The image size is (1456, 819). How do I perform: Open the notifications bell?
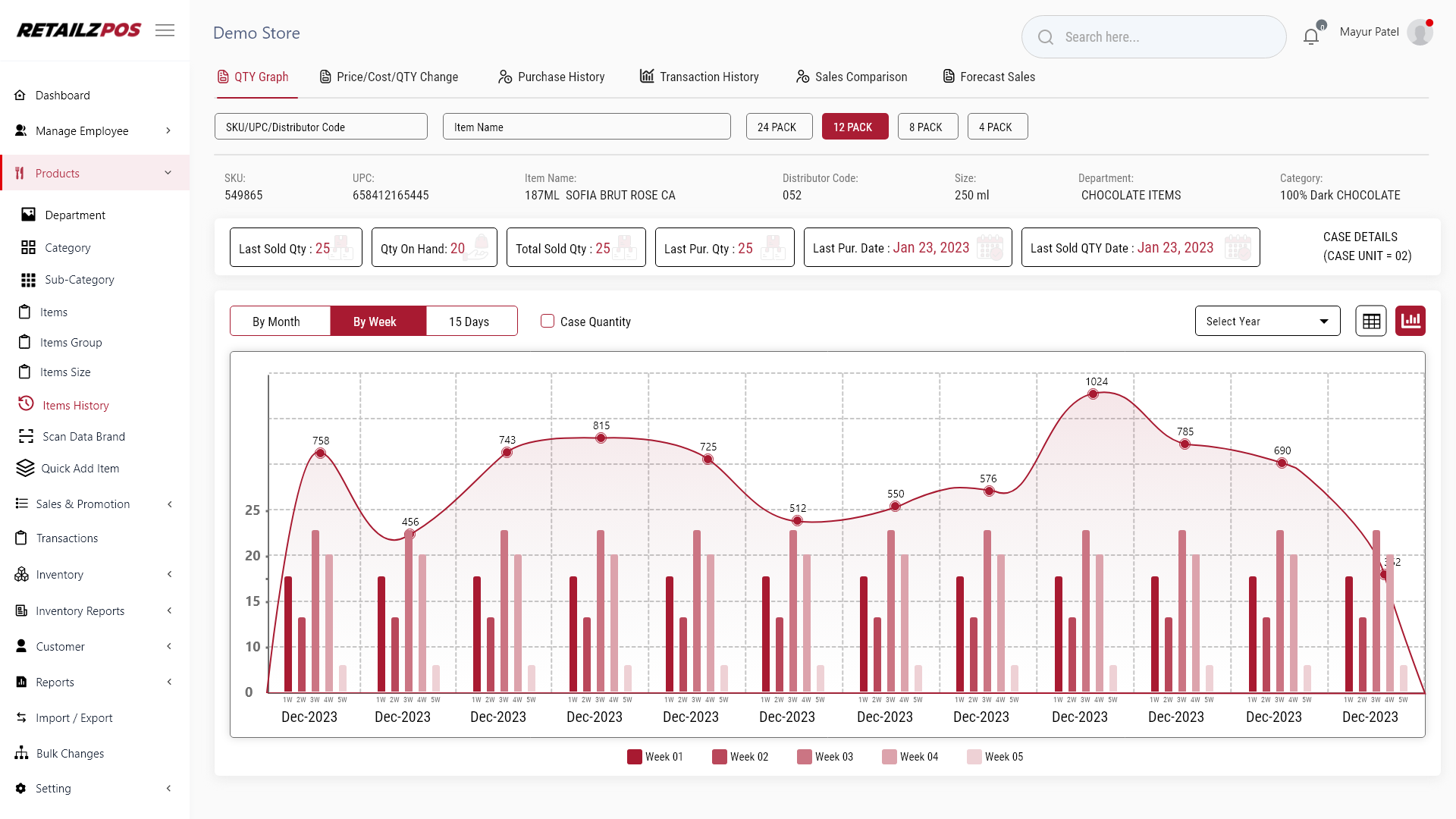click(x=1311, y=36)
